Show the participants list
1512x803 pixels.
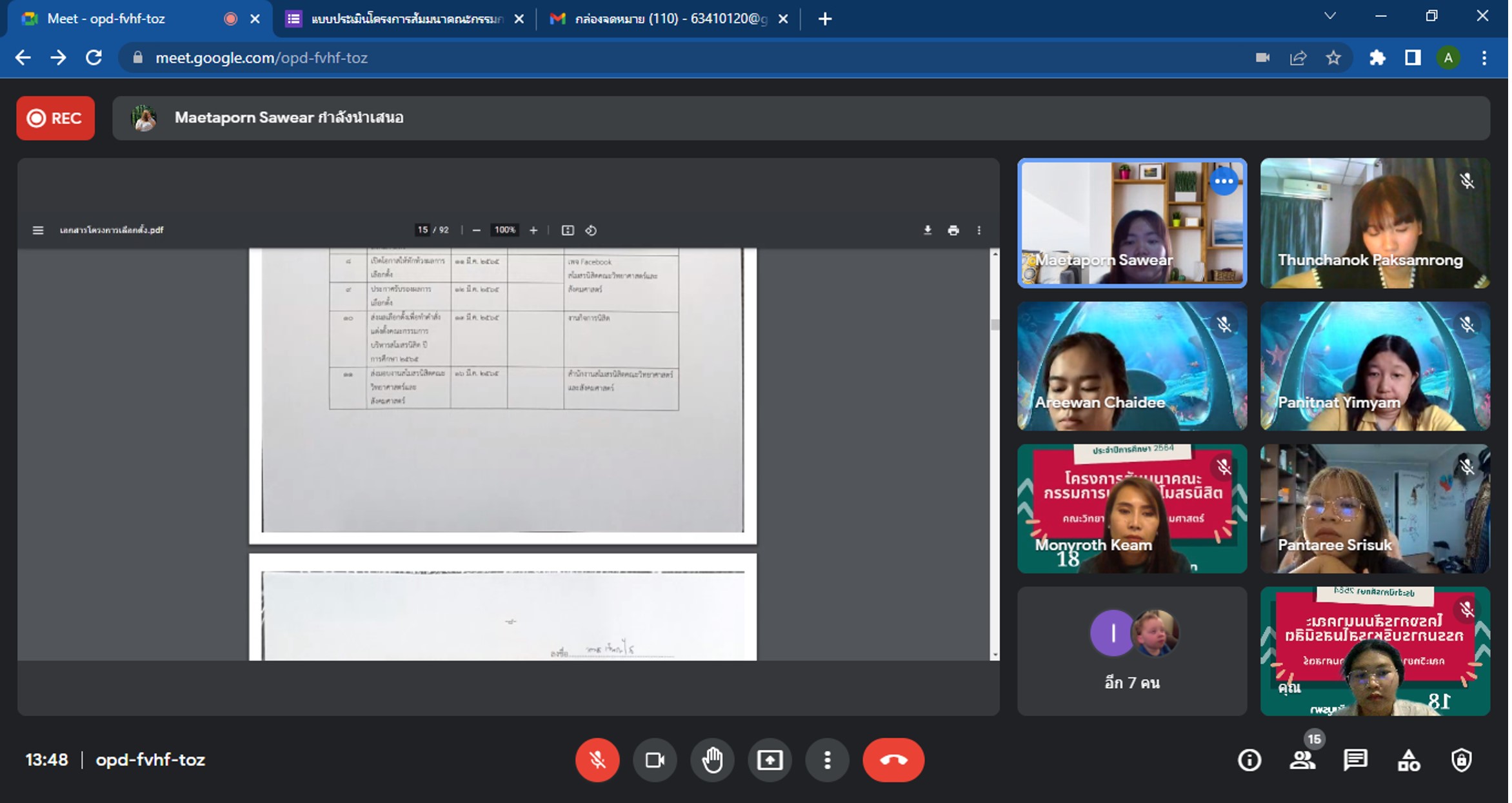(1302, 760)
